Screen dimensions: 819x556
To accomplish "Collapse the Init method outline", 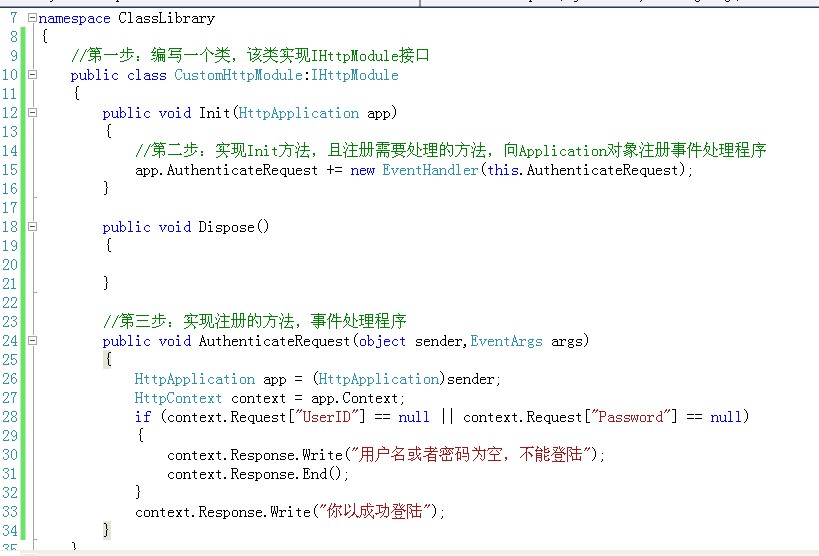I will point(32,112).
